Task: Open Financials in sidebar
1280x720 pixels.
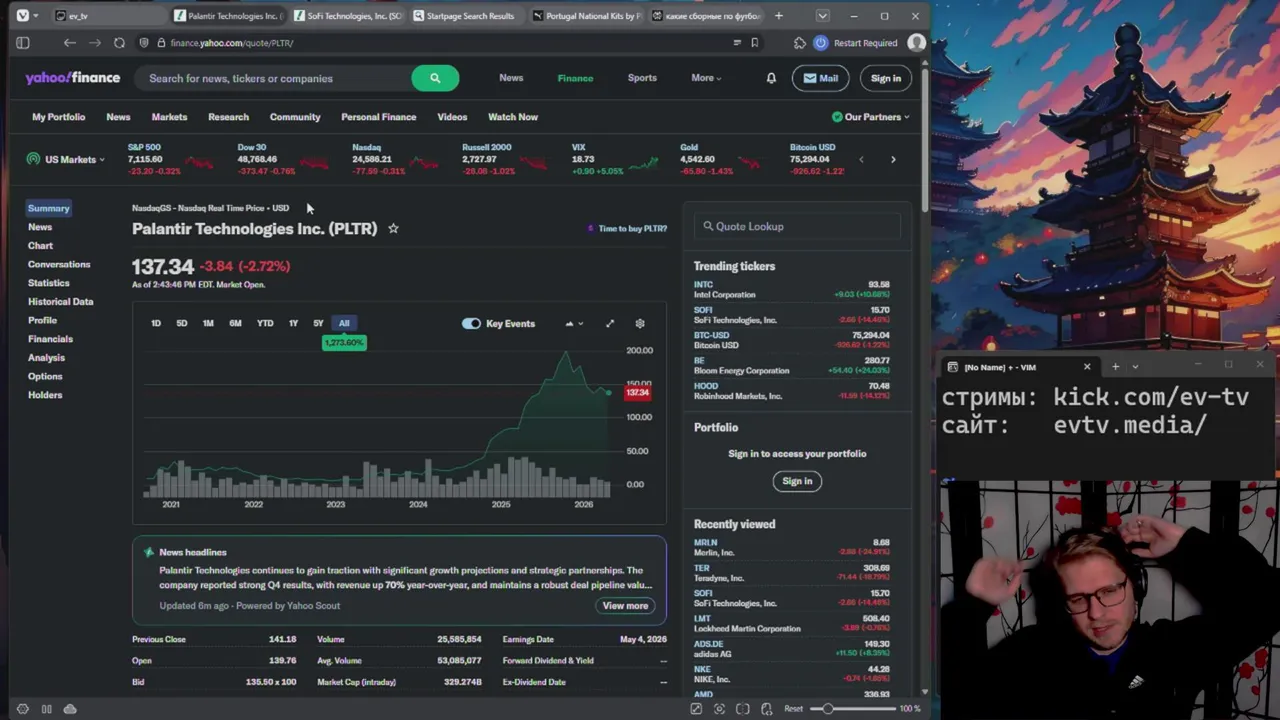Action: [50, 339]
